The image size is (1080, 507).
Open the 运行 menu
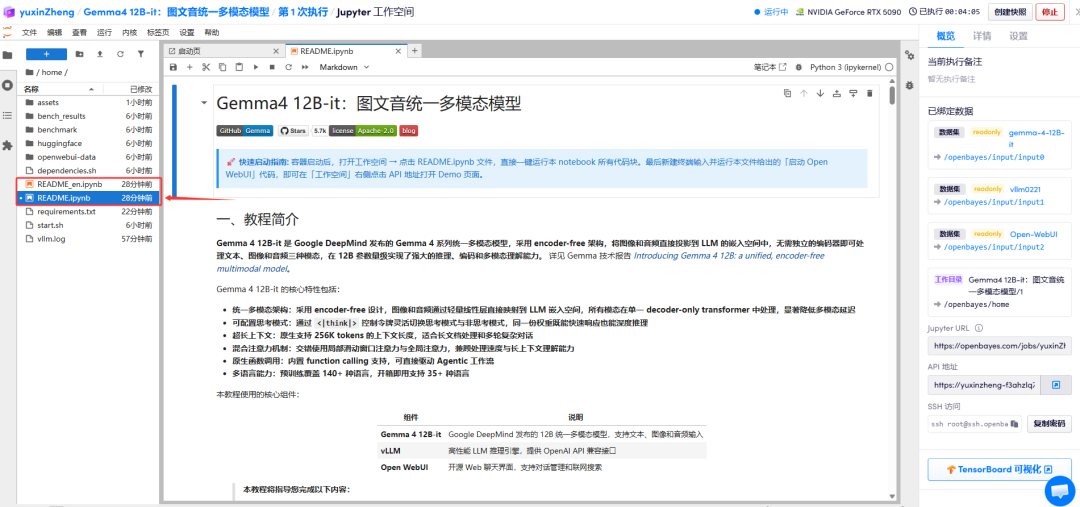point(105,32)
